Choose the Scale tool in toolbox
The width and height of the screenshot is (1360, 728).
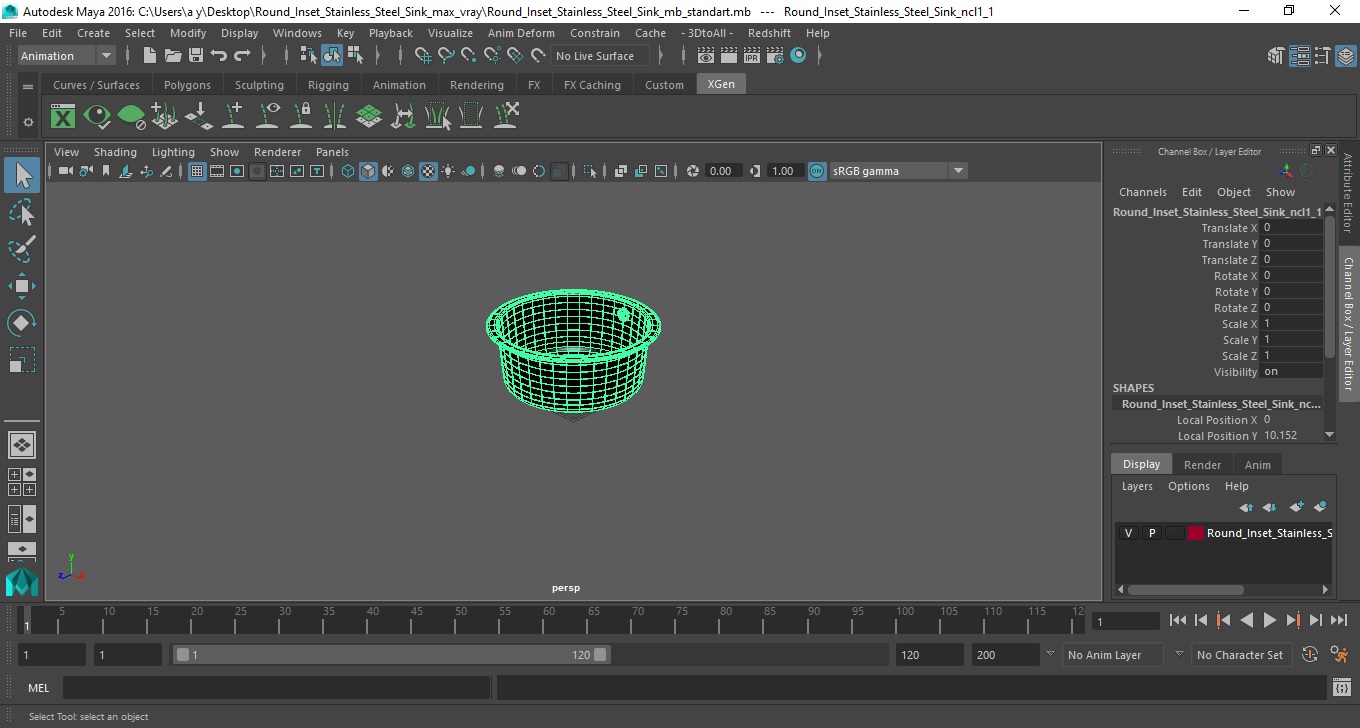tap(22, 359)
